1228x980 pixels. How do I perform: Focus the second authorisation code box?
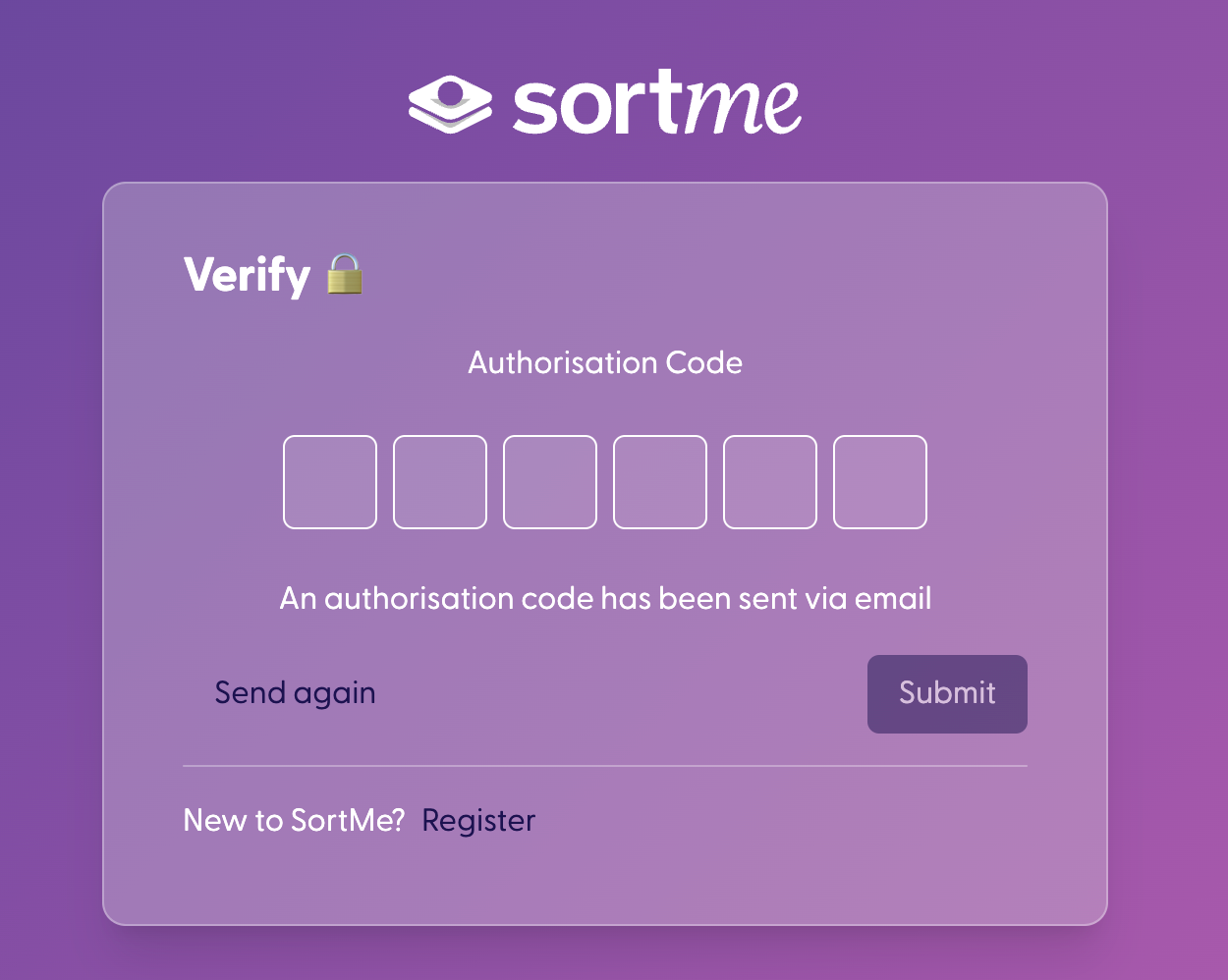[x=440, y=482]
